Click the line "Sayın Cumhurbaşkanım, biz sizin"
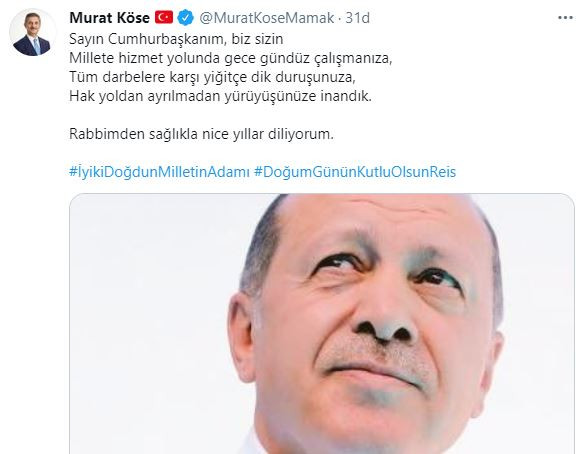The width and height of the screenshot is (586, 454). click(176, 39)
